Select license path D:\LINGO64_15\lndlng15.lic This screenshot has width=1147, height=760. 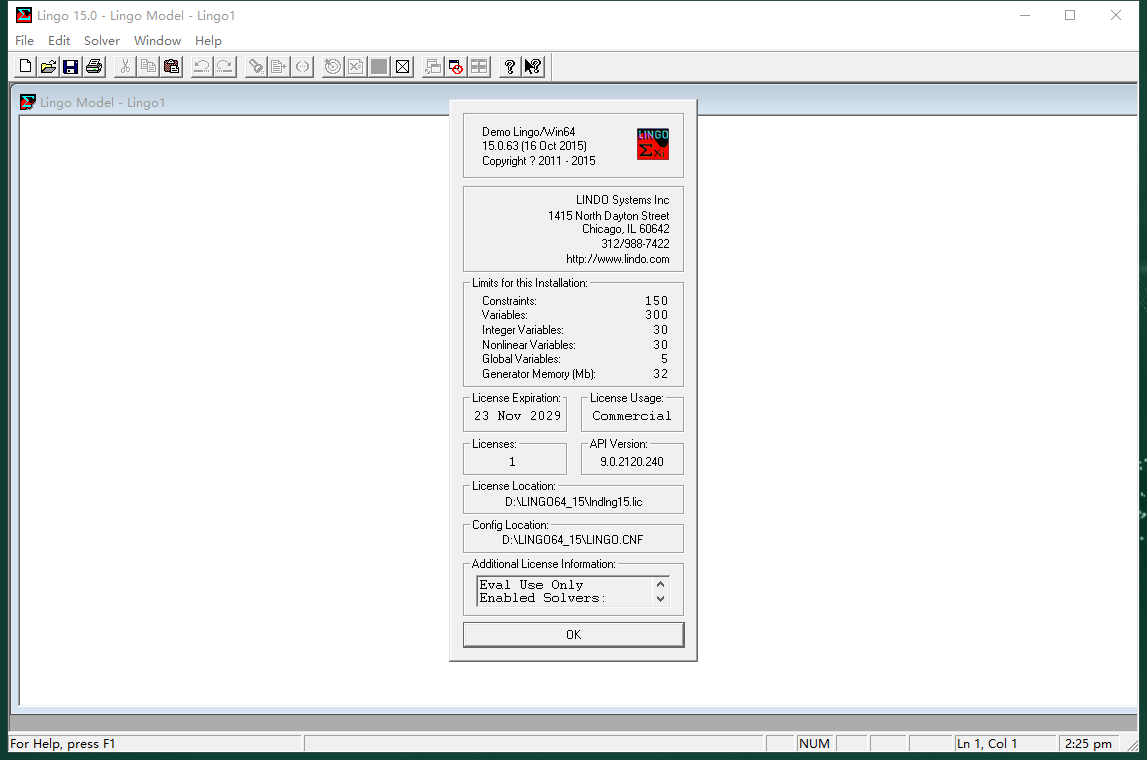click(x=574, y=502)
